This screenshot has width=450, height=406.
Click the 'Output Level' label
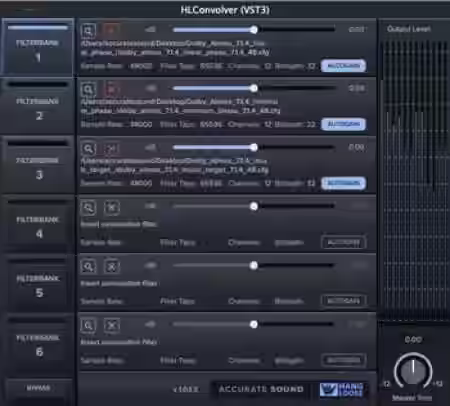(x=409, y=29)
